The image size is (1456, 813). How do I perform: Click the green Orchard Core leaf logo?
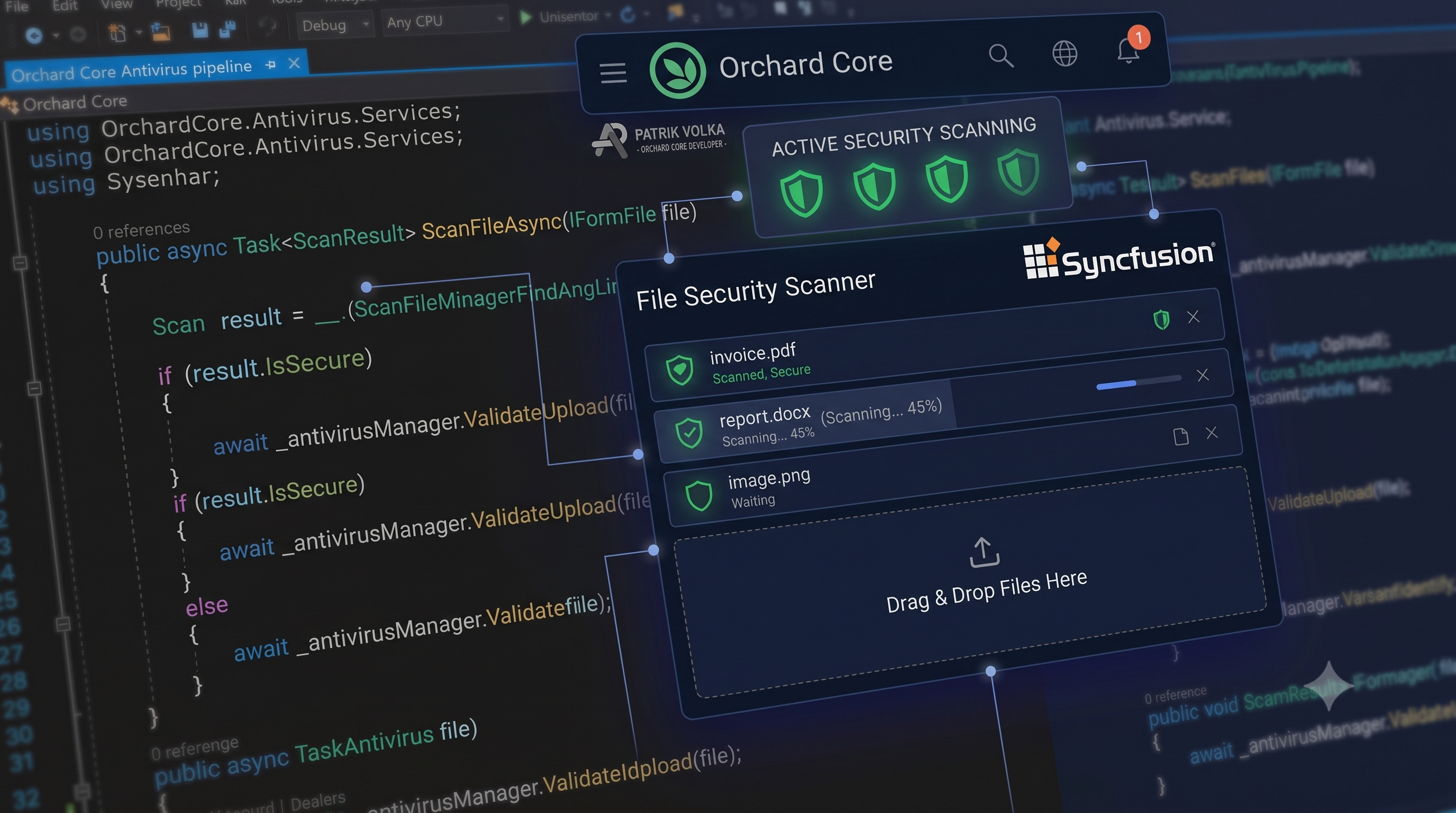pos(678,71)
